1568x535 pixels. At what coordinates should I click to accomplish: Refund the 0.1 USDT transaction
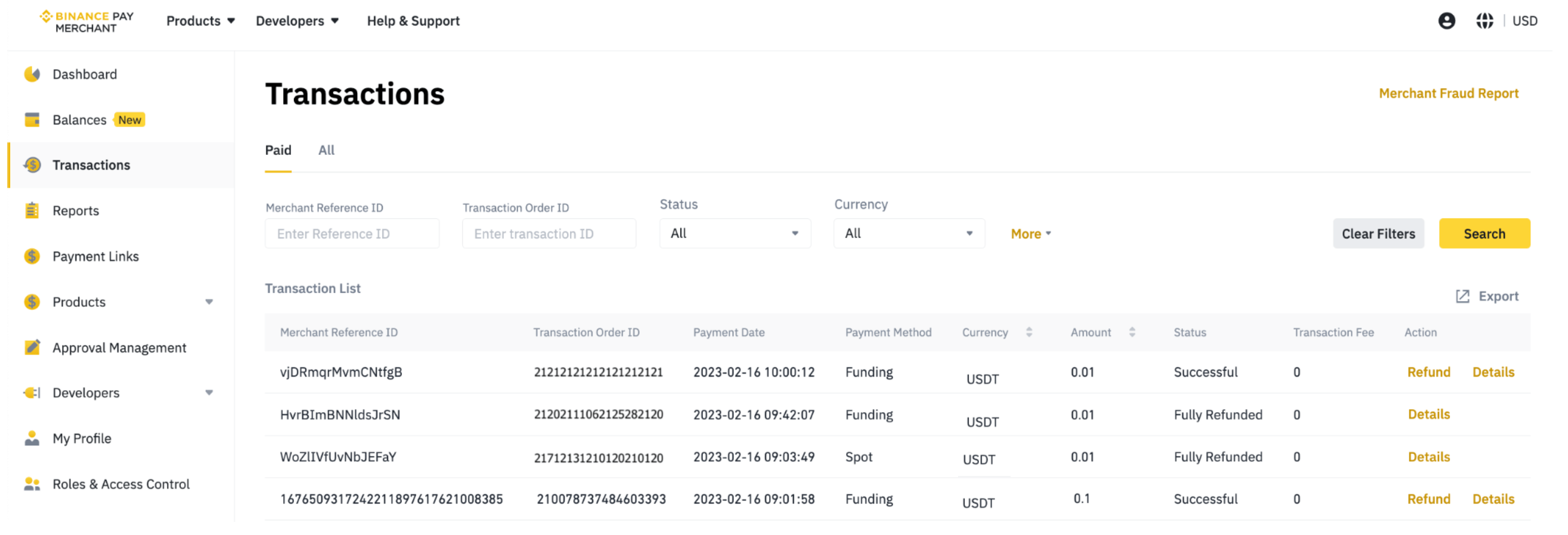[1428, 499]
